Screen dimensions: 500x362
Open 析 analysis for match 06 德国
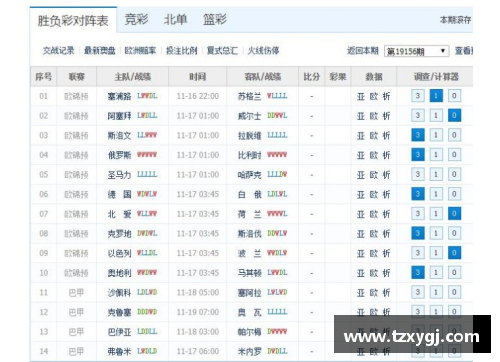coord(386,195)
